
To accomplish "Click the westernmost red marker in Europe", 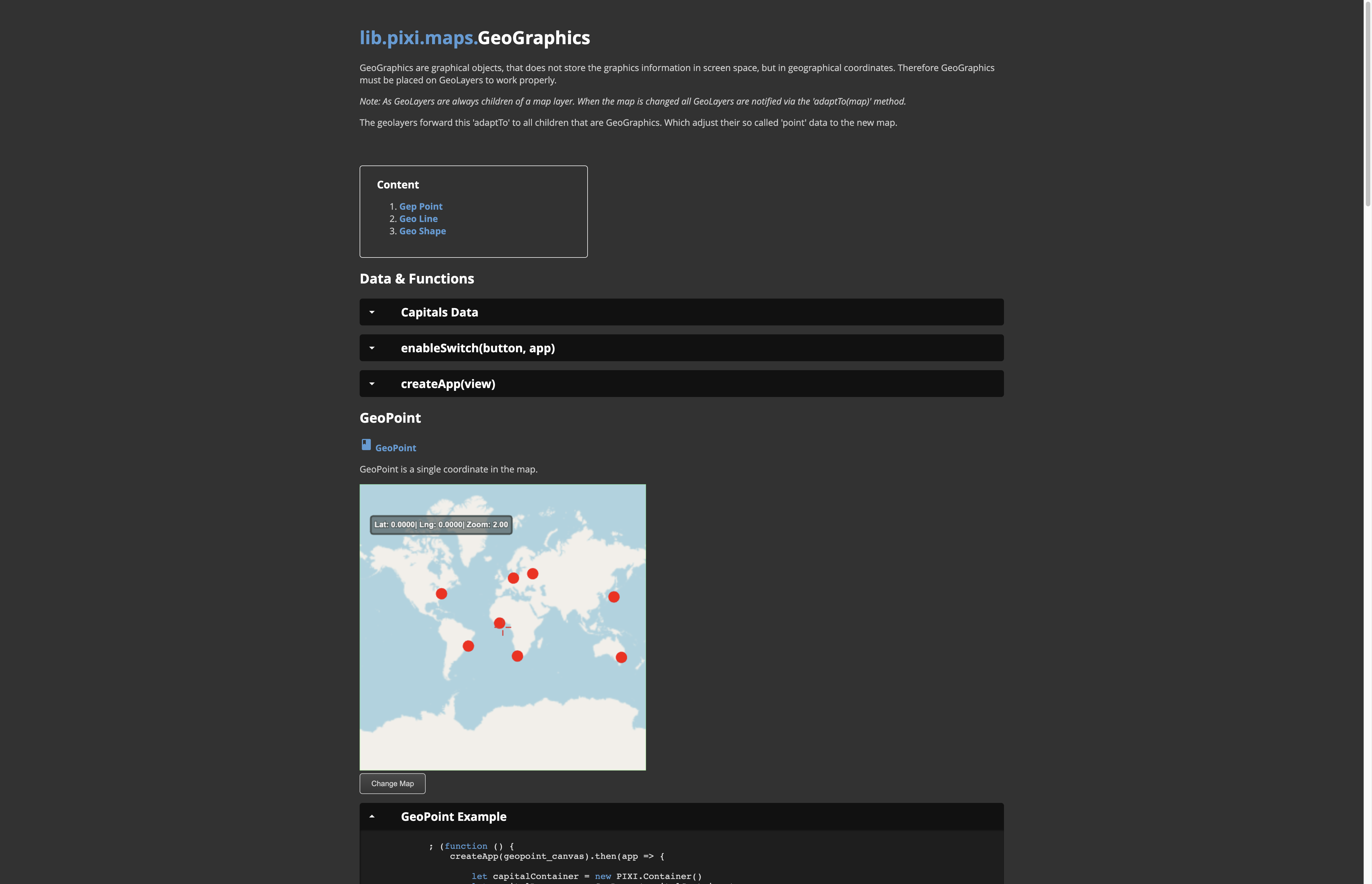I will tap(513, 578).
